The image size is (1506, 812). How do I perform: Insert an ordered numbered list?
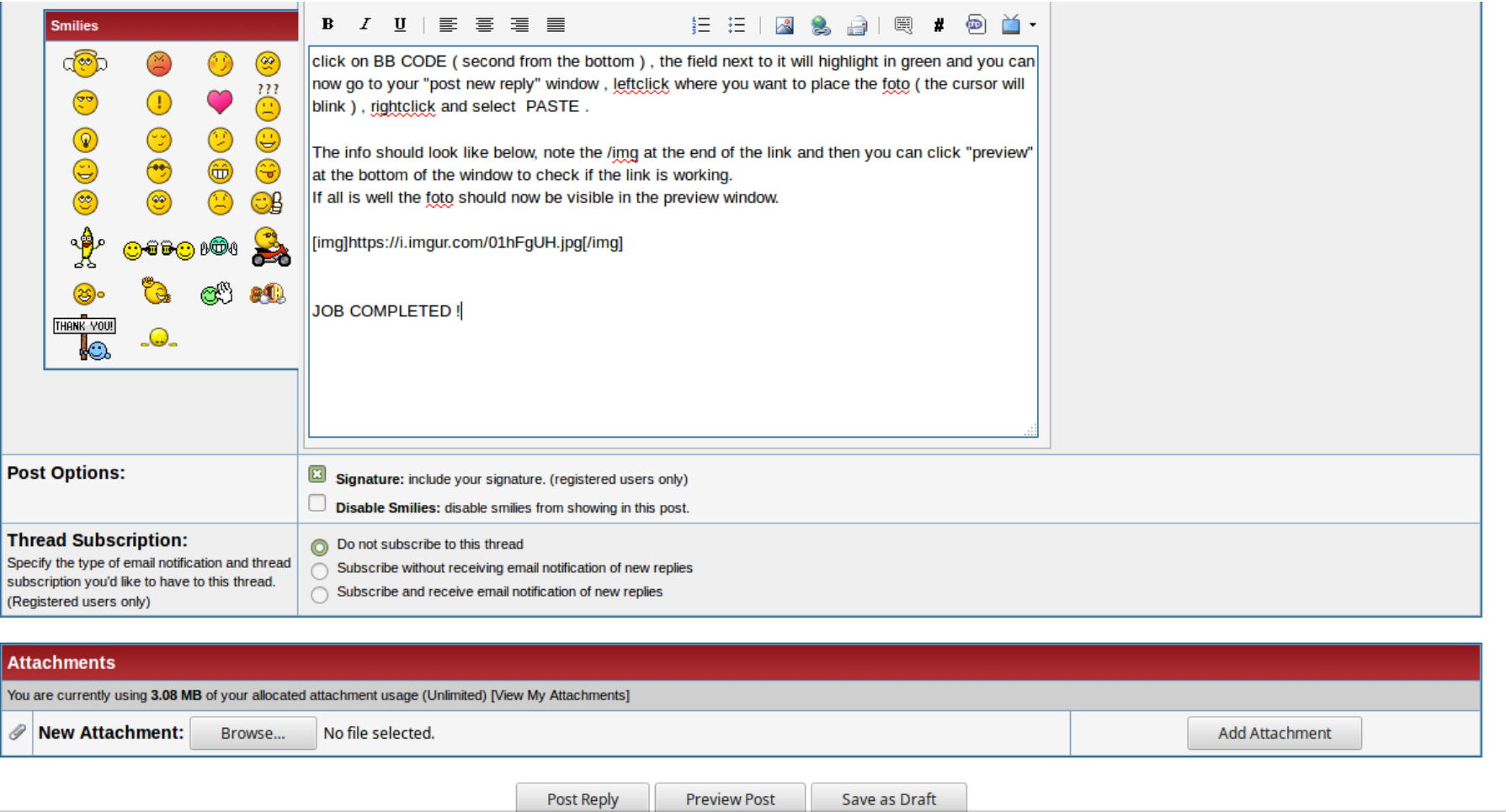point(700,24)
